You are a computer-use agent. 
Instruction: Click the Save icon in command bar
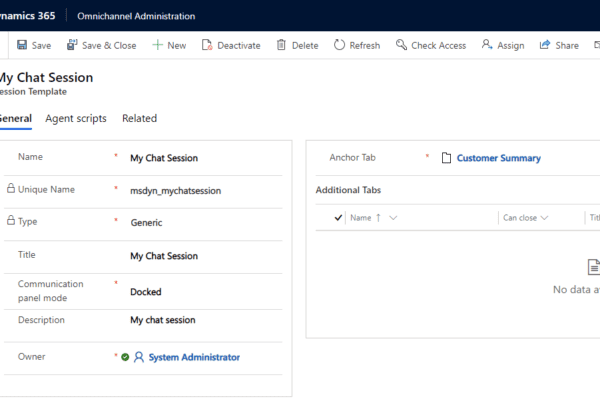(x=22, y=45)
